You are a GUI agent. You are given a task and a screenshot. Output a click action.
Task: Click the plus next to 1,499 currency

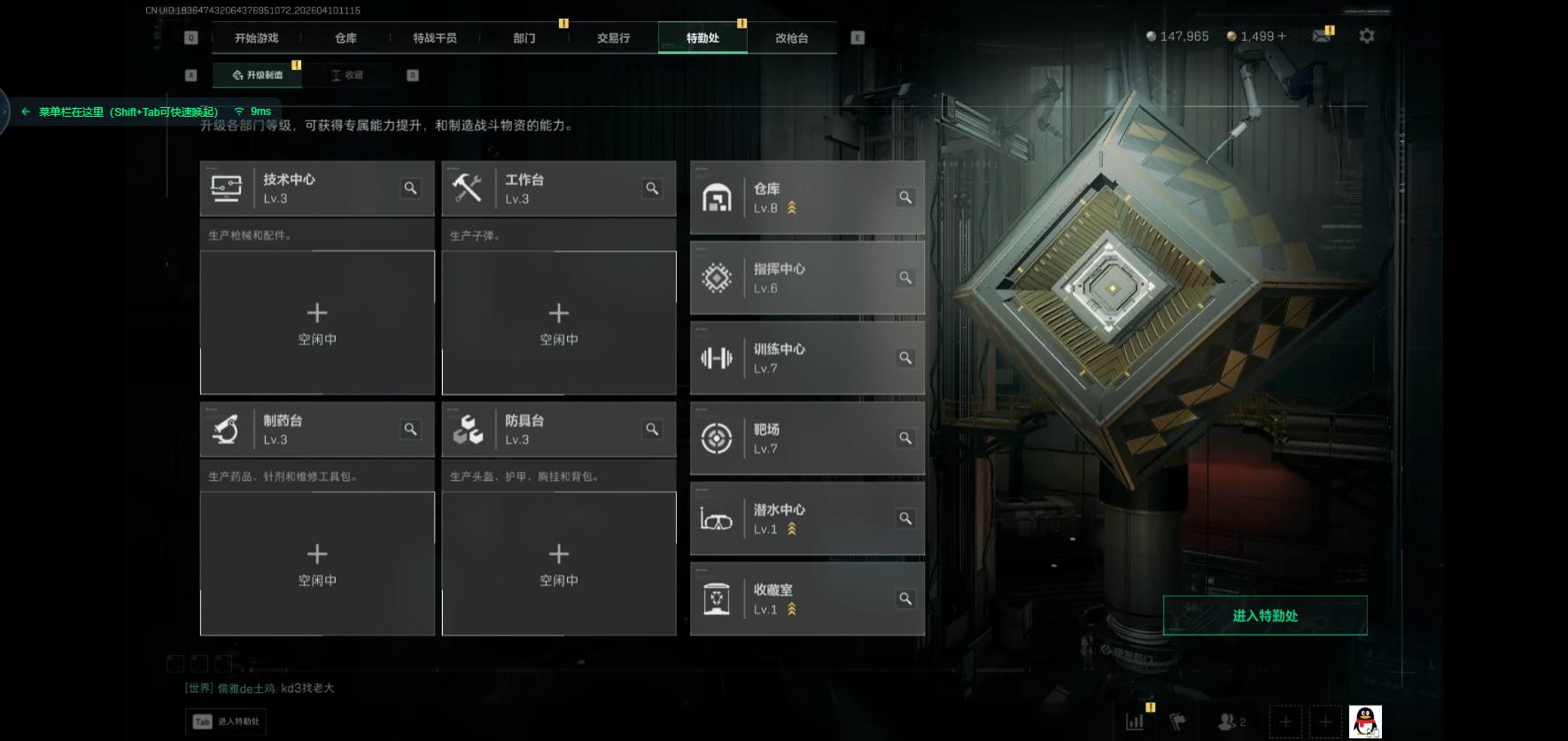(1281, 36)
